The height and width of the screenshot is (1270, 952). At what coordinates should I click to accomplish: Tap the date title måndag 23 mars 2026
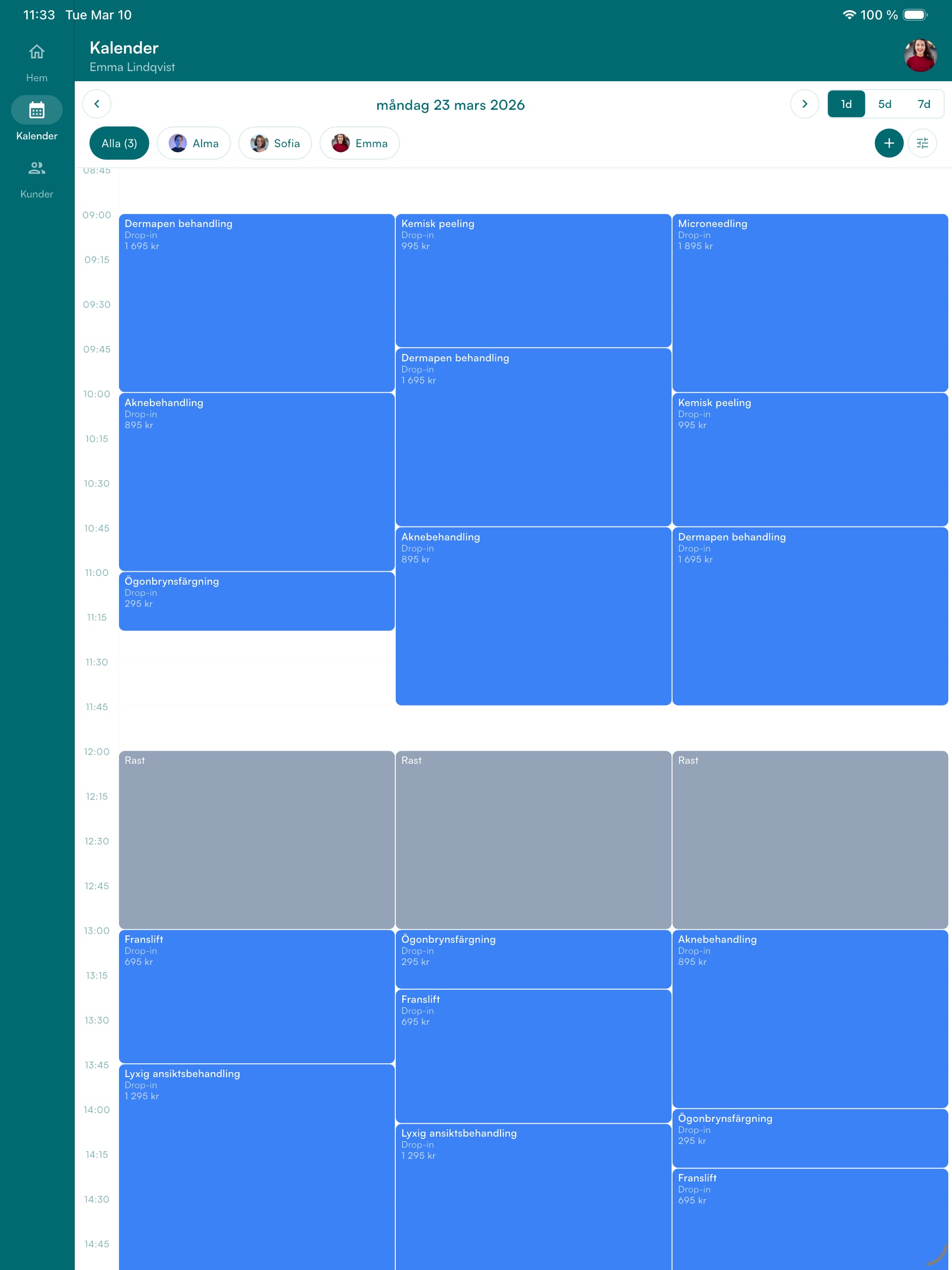click(x=451, y=104)
